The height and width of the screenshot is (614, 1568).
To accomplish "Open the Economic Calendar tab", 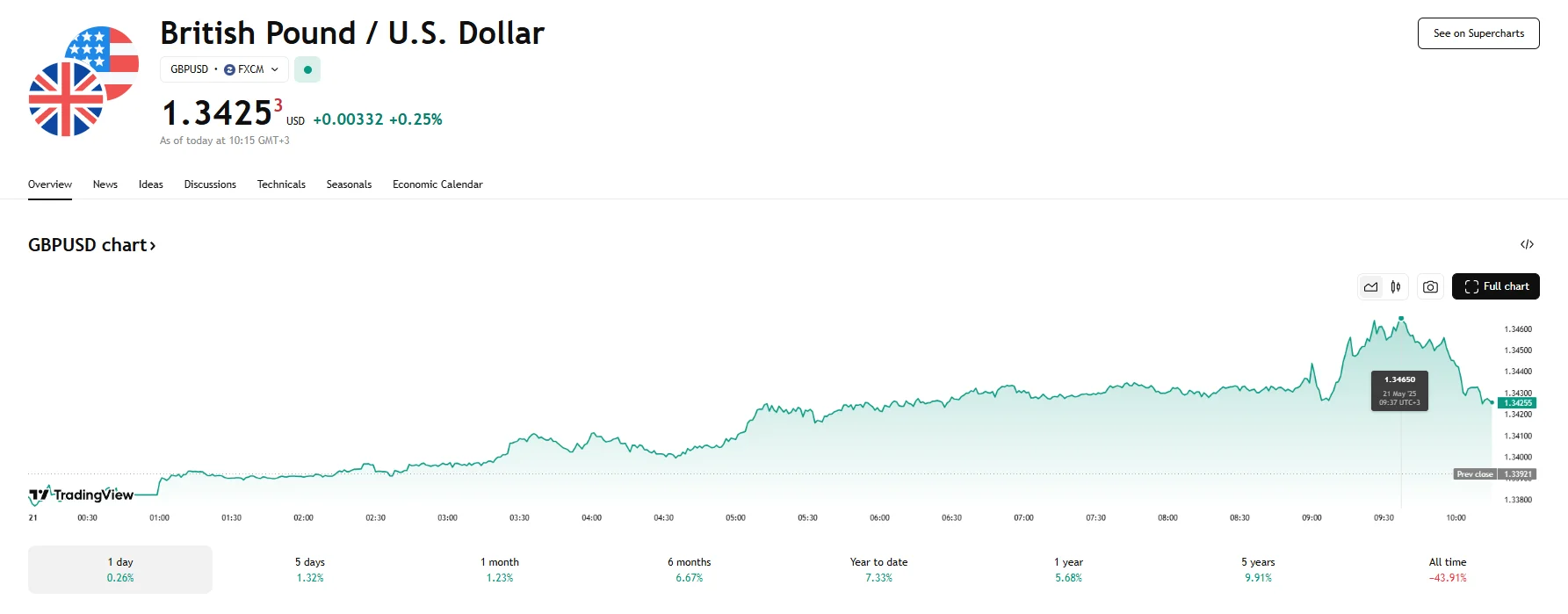I will [x=437, y=184].
